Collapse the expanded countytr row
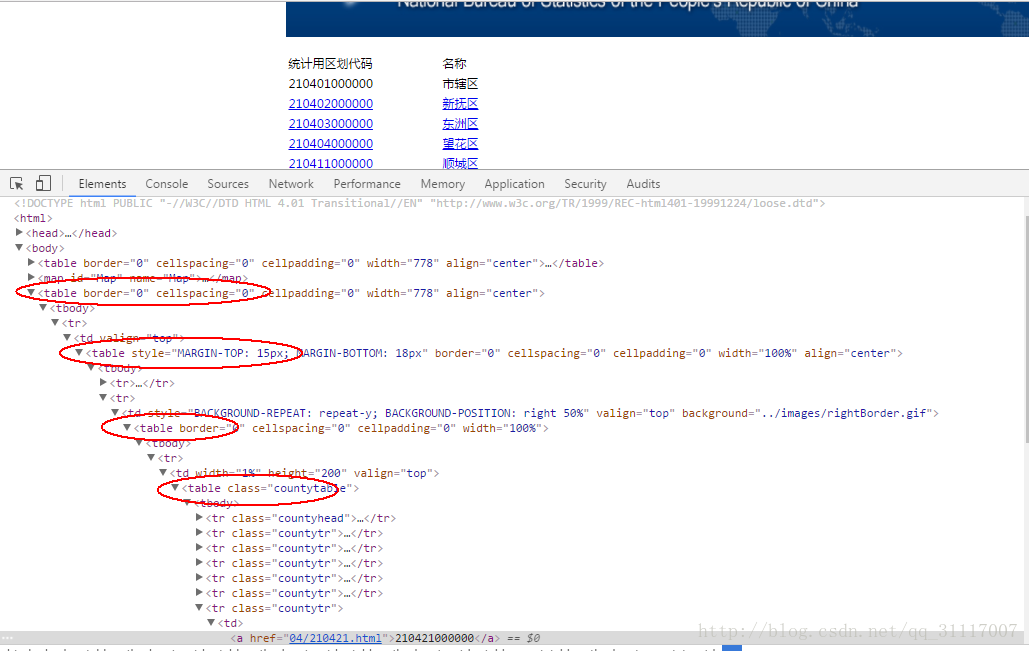This screenshot has height=651, width=1029. coord(199,608)
